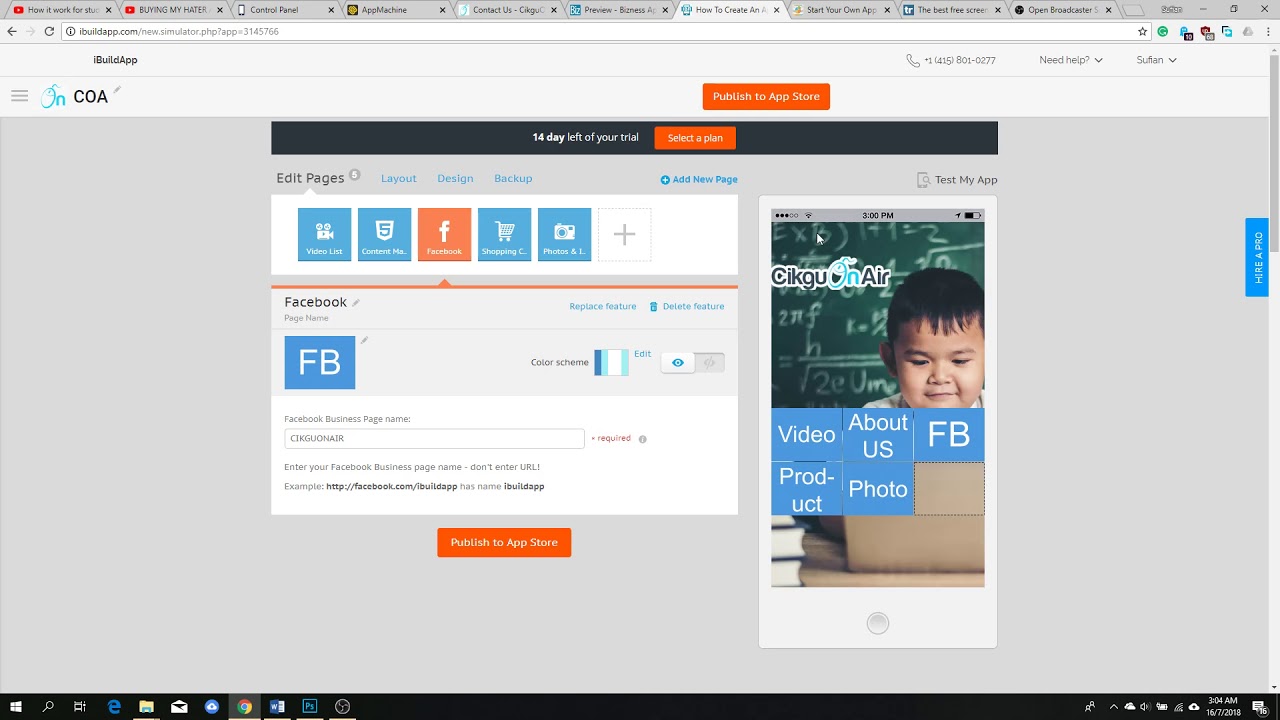
Task: Switch to the Design tab
Action: [x=455, y=178]
